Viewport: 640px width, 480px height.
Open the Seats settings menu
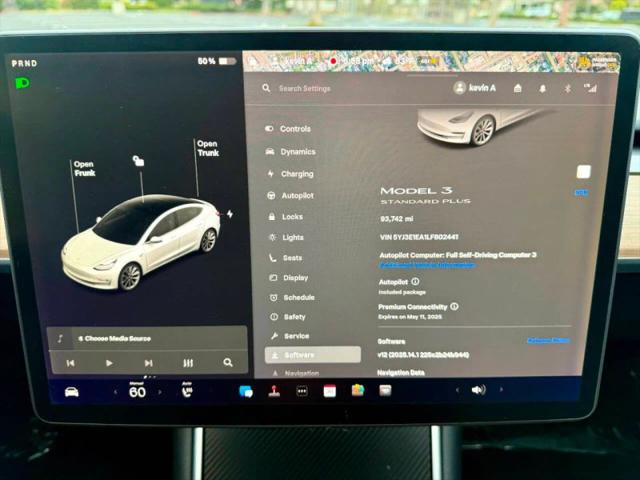(x=285, y=258)
